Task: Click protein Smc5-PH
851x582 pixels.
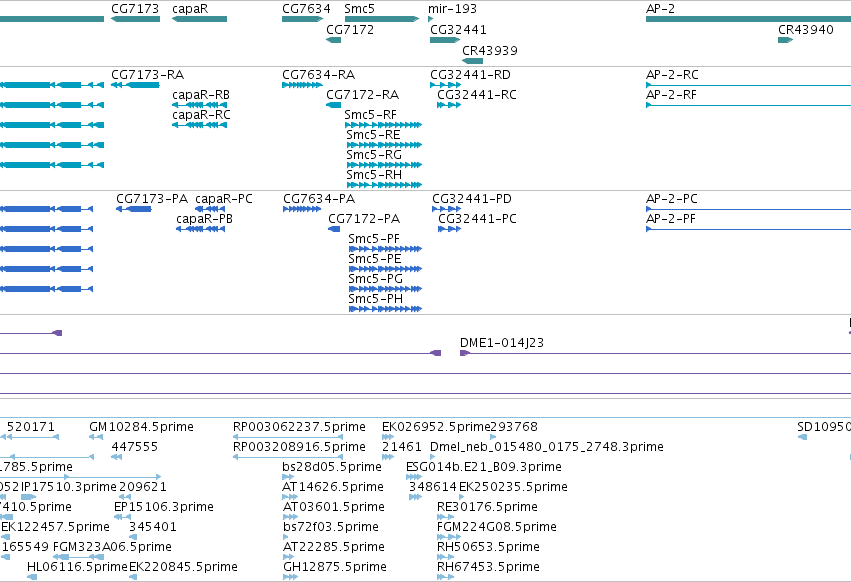Action: click(x=385, y=309)
